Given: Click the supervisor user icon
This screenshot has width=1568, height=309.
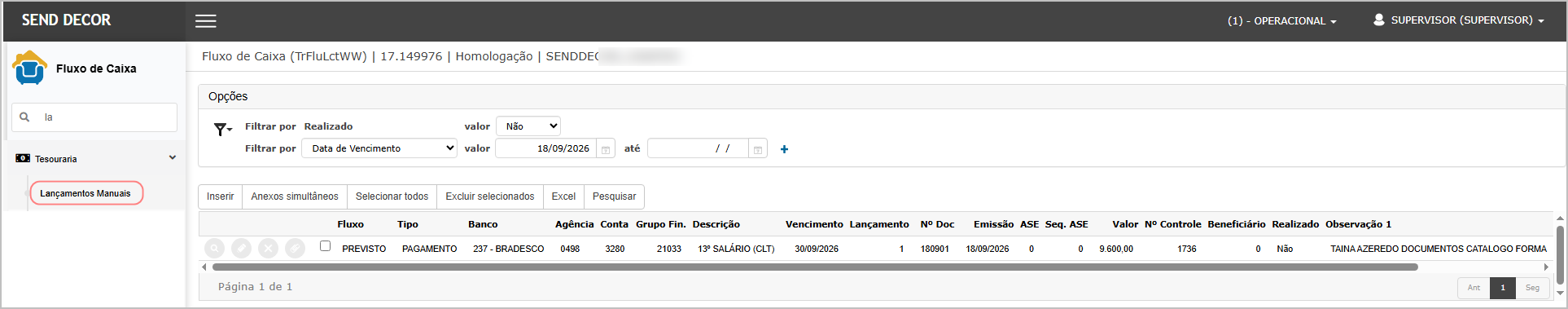Looking at the screenshot, I should coord(1379,20).
